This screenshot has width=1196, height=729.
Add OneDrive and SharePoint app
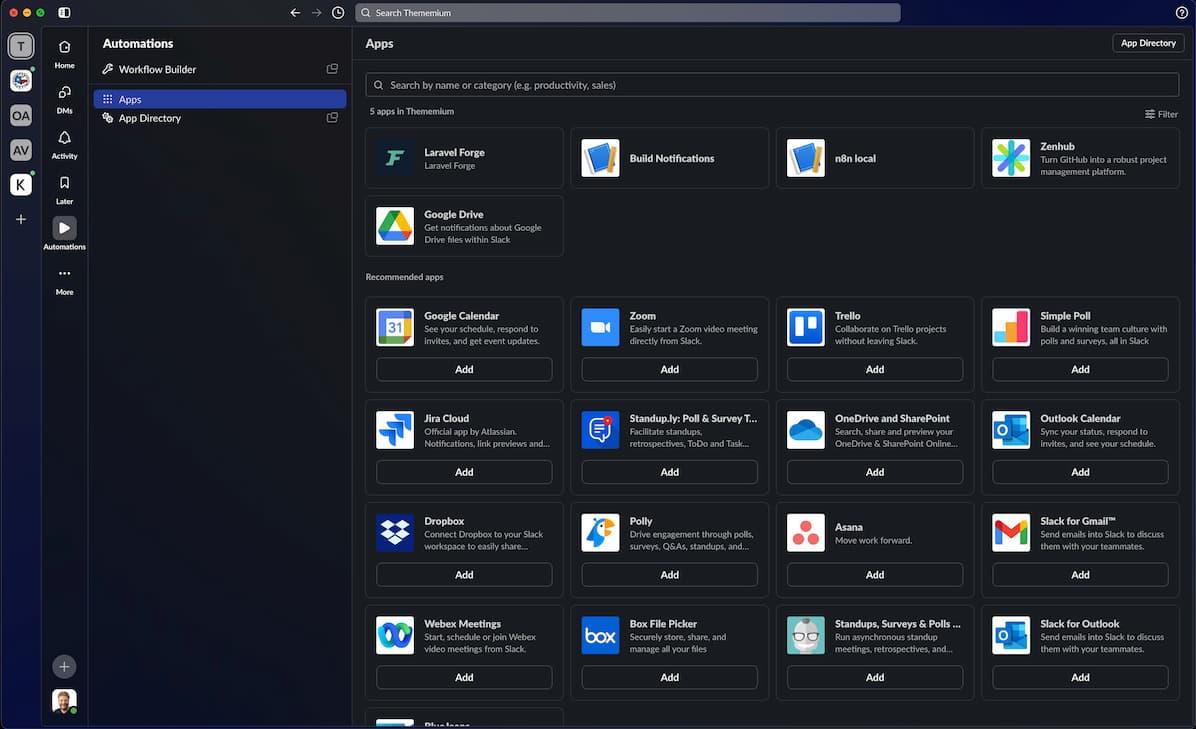(875, 472)
